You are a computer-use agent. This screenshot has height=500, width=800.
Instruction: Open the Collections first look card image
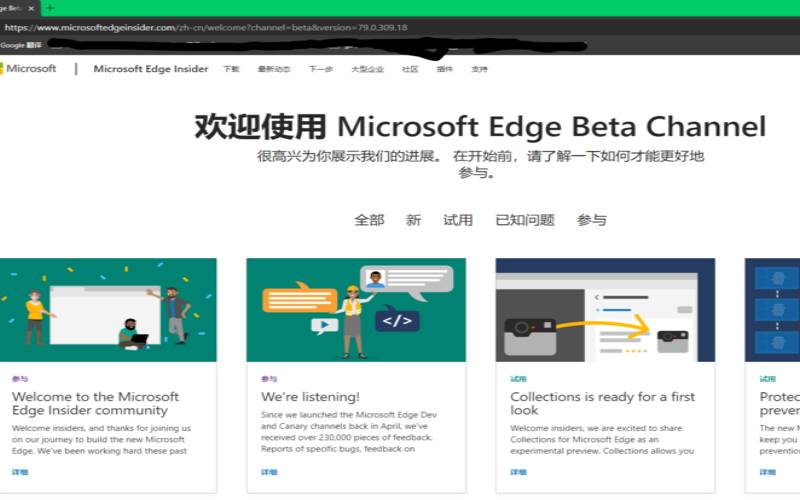(x=605, y=310)
